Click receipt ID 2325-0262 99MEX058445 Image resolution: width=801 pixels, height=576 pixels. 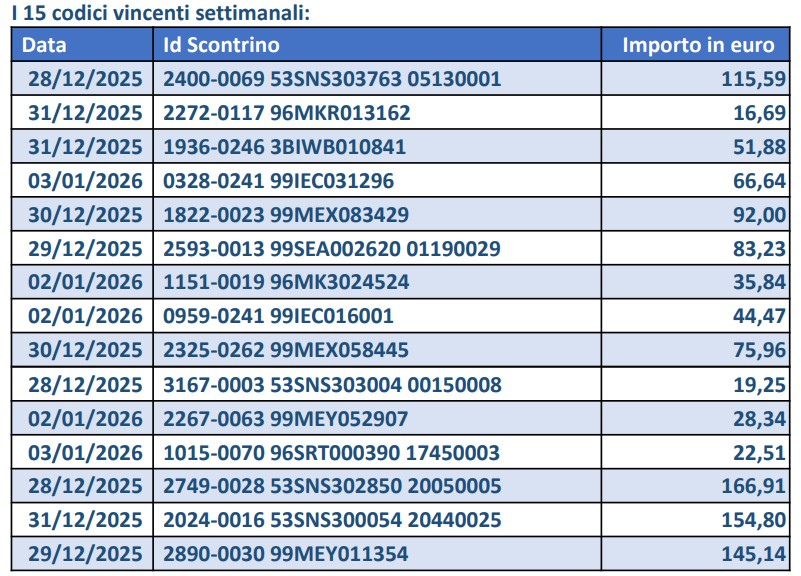coord(286,350)
